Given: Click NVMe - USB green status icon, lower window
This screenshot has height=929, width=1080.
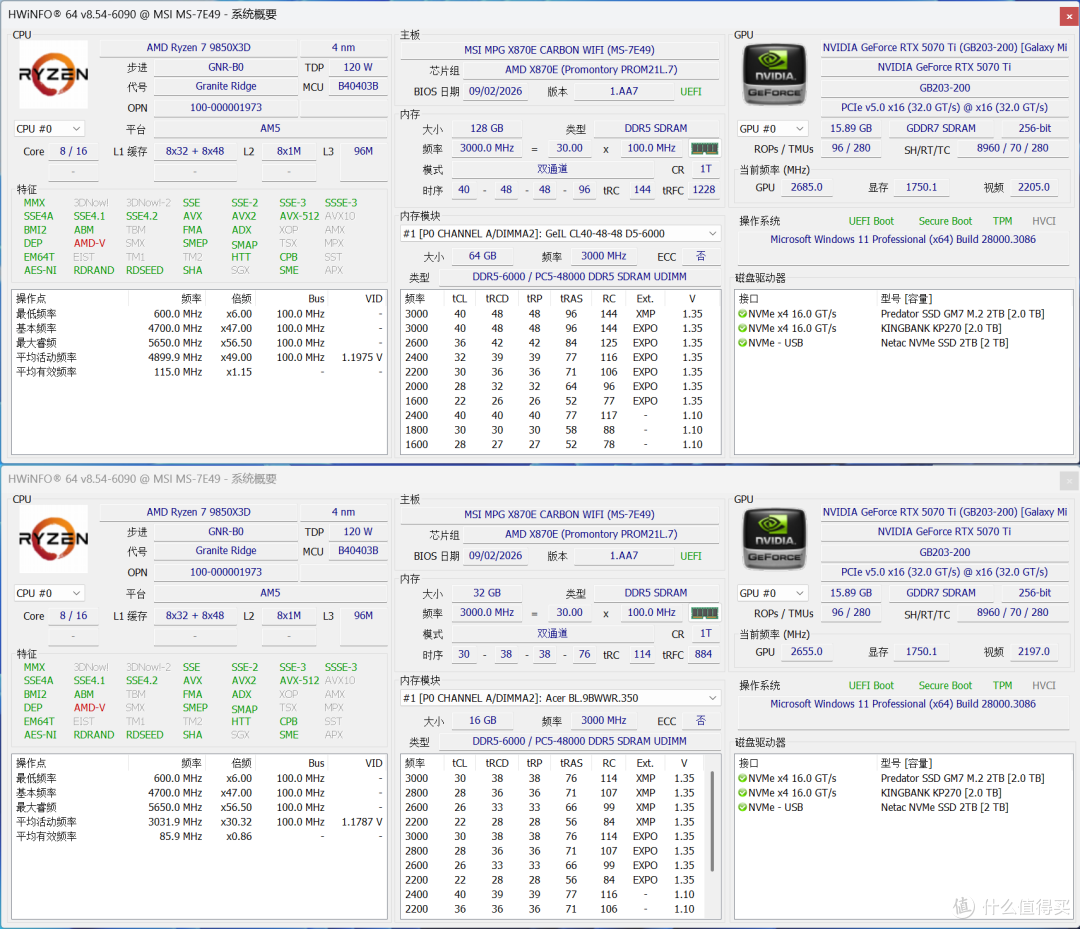Looking at the screenshot, I should pos(742,807).
